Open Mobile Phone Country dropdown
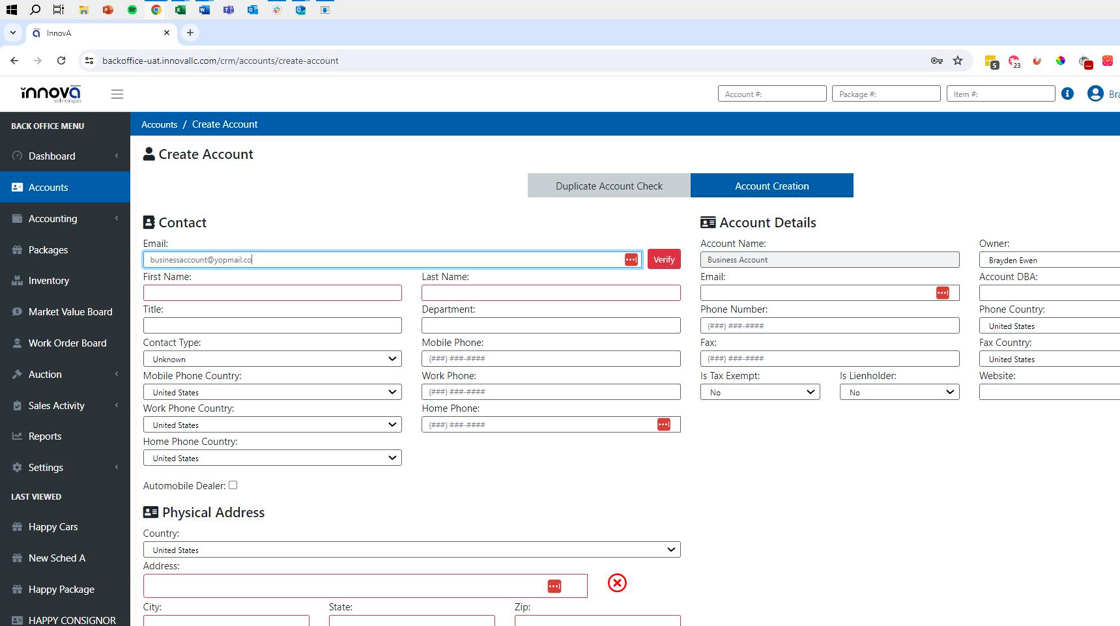The height and width of the screenshot is (626, 1120). 272,392
